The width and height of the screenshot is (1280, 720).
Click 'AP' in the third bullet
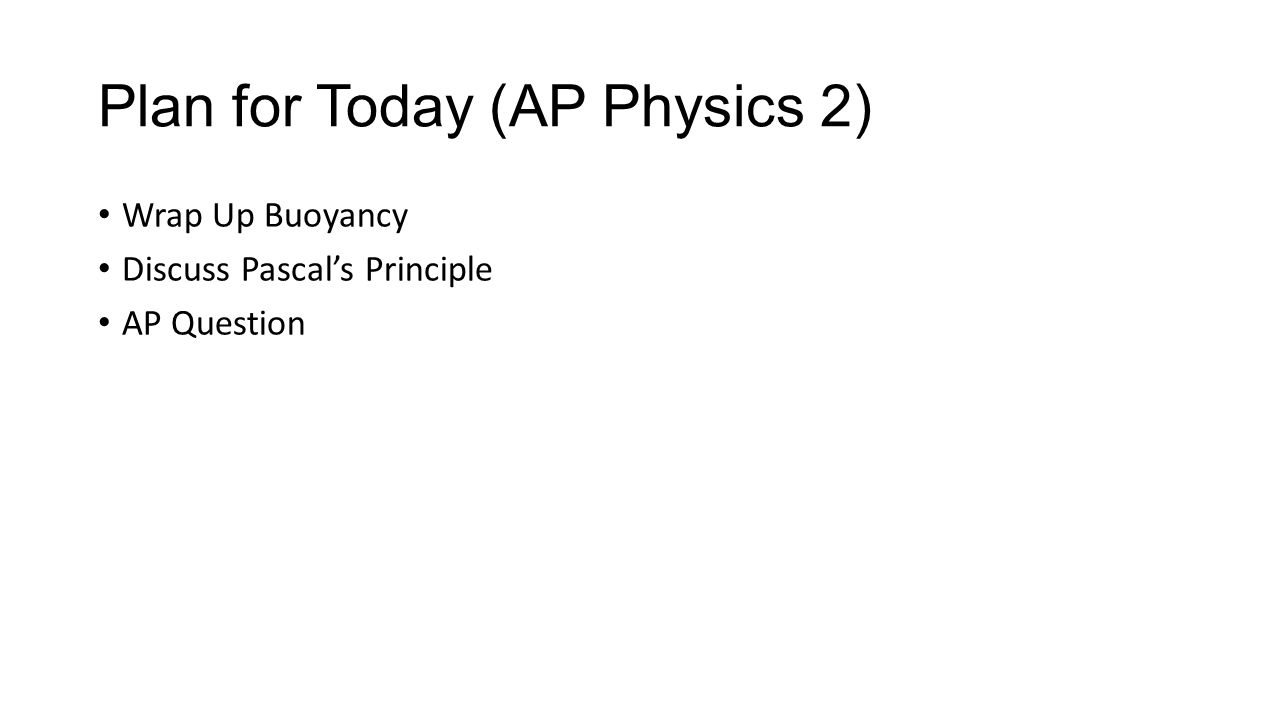tap(141, 324)
